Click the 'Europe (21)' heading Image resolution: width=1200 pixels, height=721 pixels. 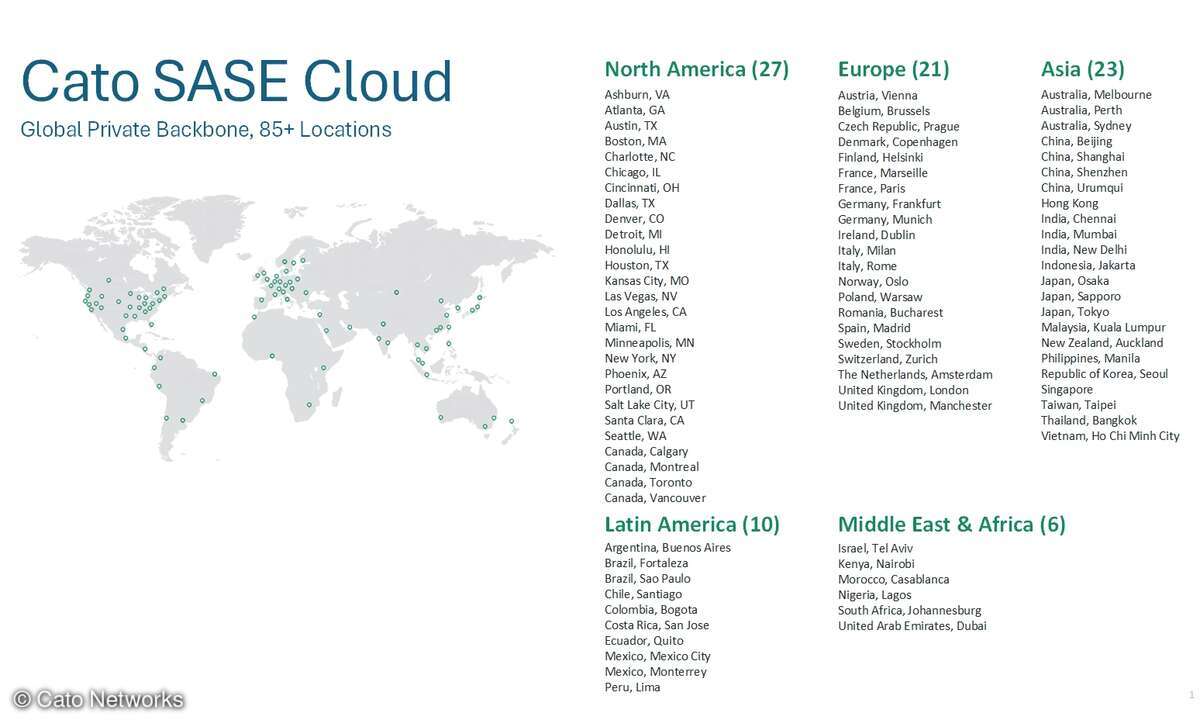tap(894, 69)
